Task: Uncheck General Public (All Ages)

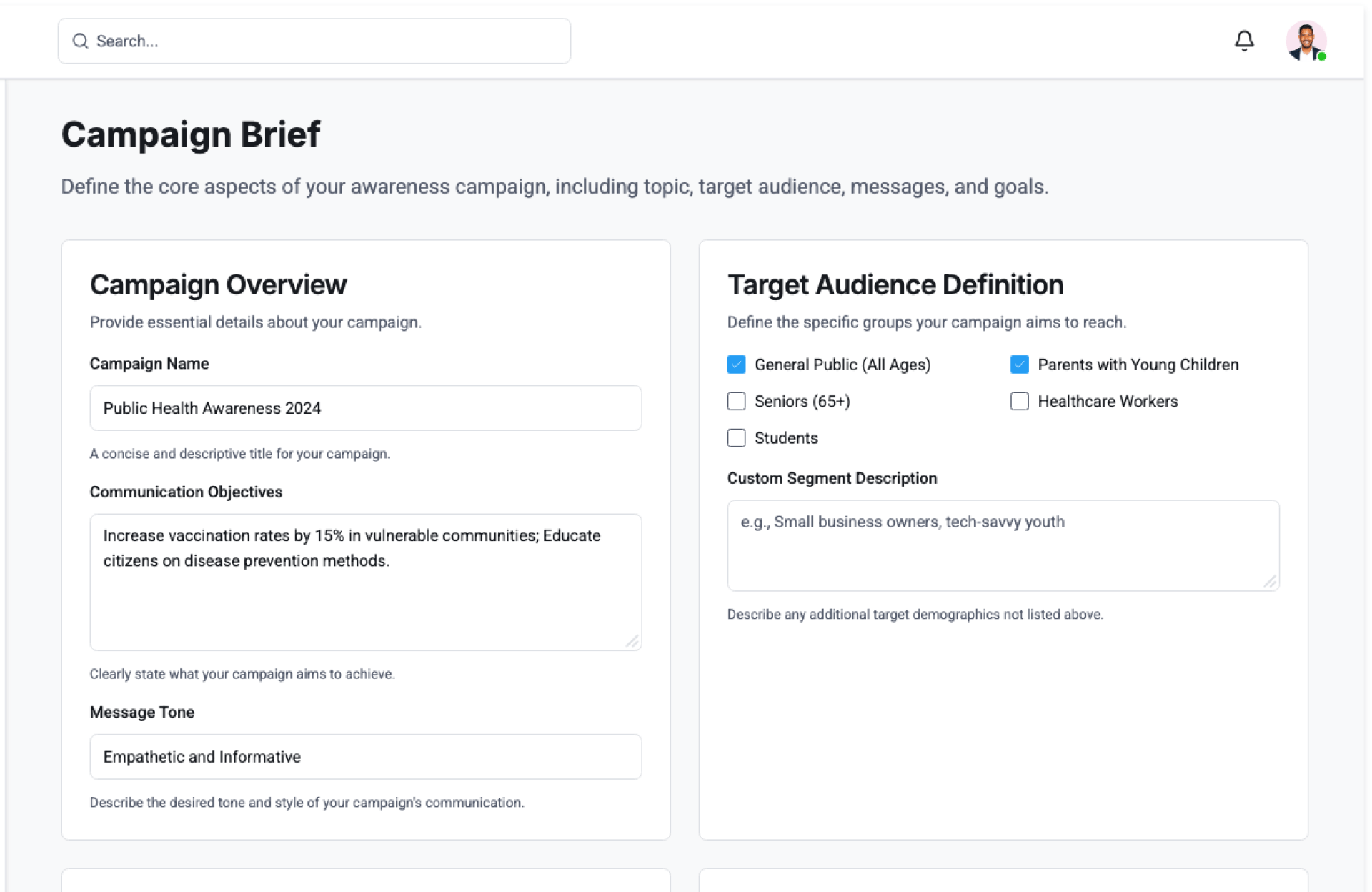Action: pos(736,365)
